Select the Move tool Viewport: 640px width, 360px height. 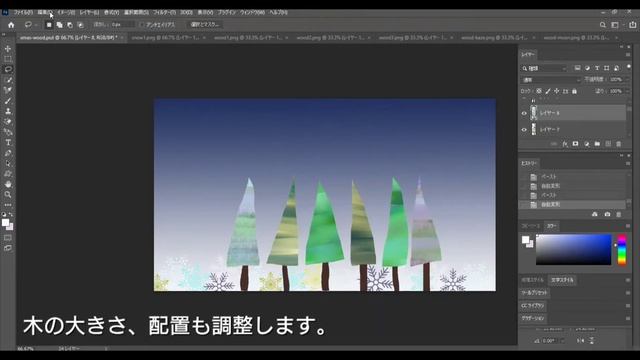click(x=8, y=49)
